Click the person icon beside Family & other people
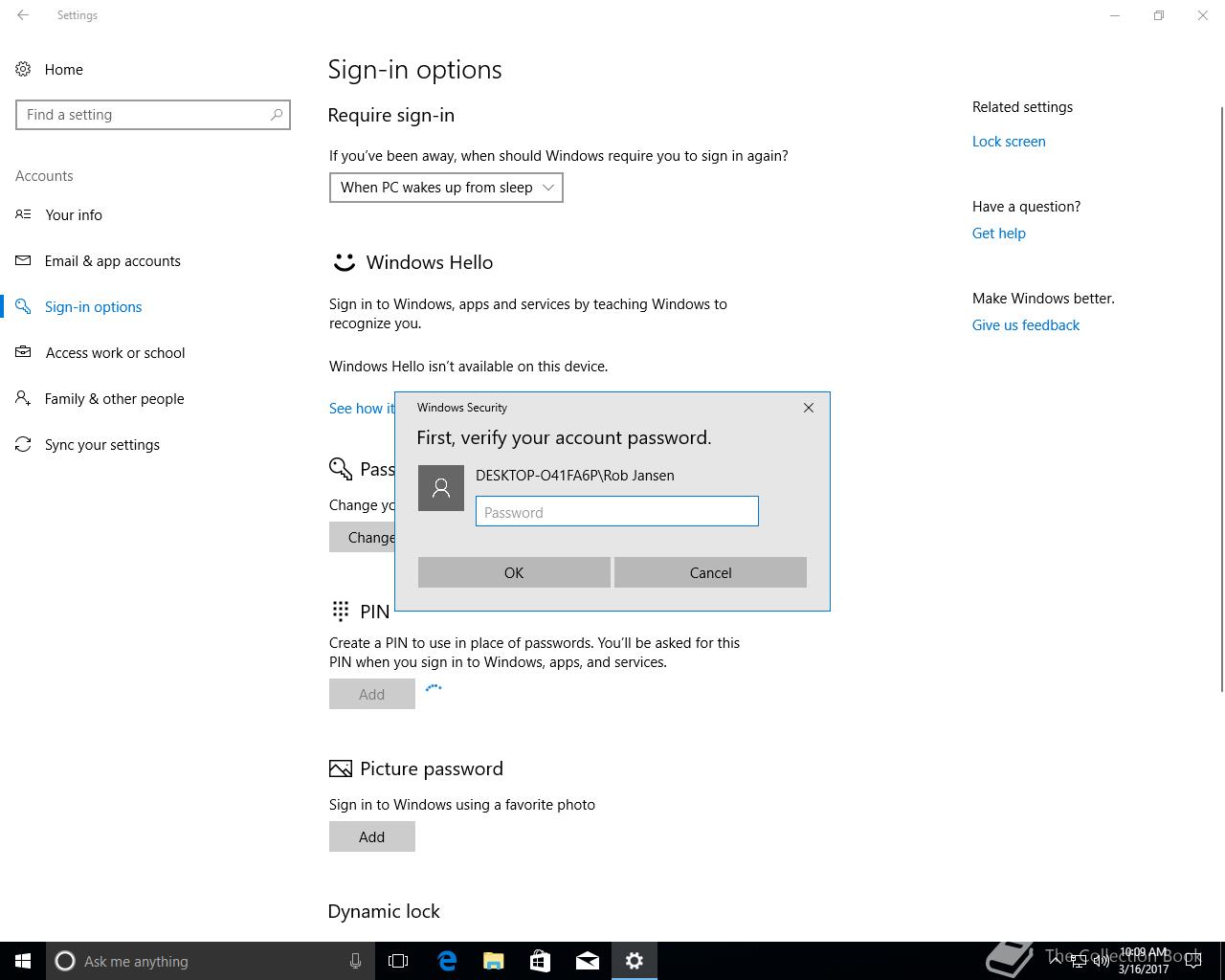 tap(23, 398)
